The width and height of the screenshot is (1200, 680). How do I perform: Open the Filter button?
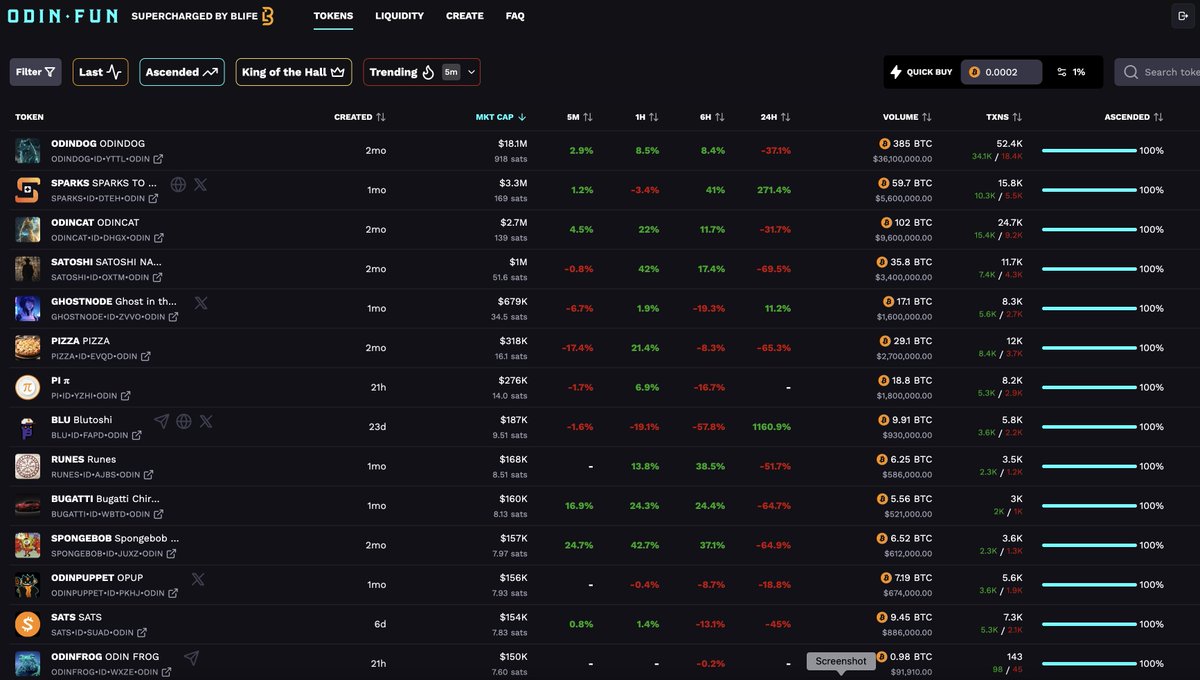point(36,72)
